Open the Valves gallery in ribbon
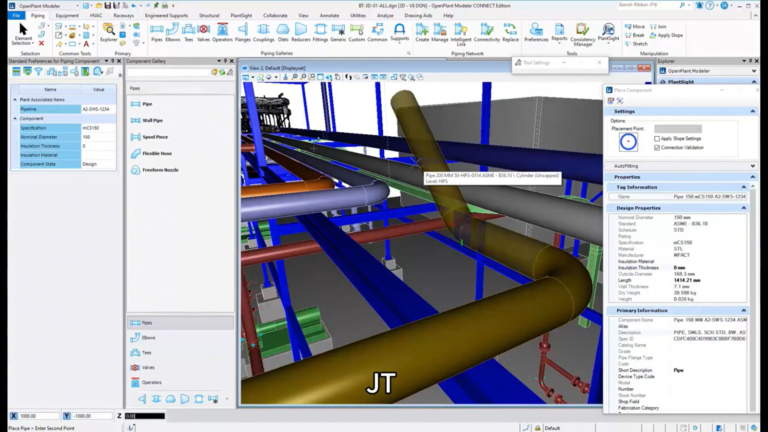The height and width of the screenshot is (432, 768). [x=203, y=33]
